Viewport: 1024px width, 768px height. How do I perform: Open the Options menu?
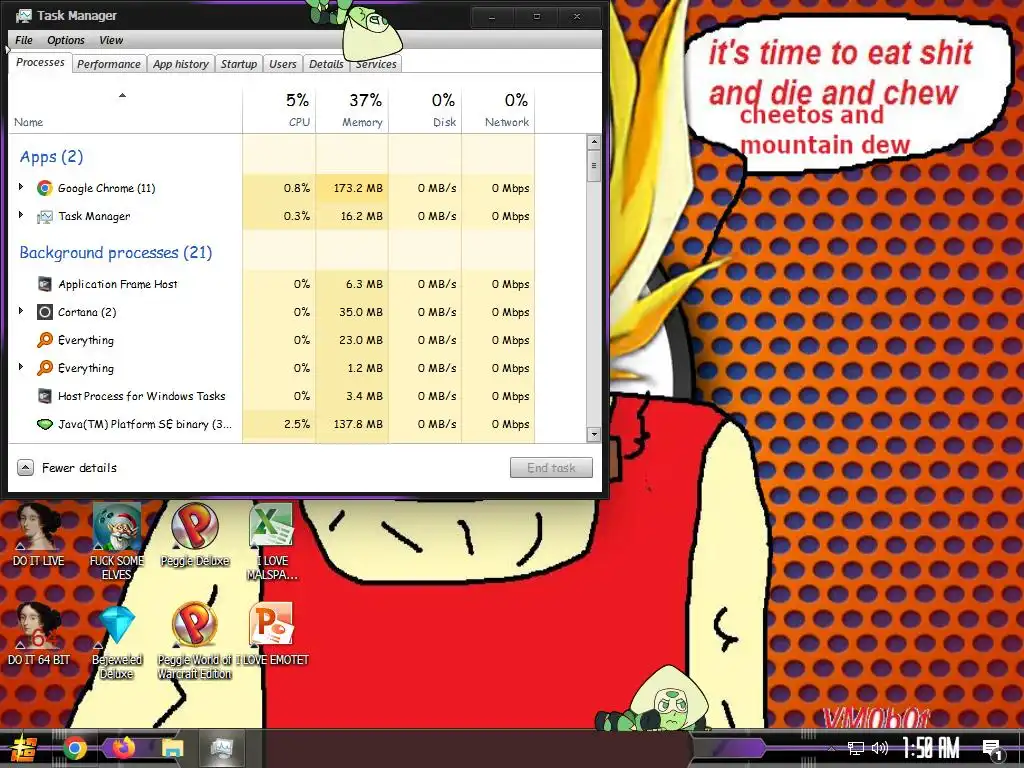(65, 40)
